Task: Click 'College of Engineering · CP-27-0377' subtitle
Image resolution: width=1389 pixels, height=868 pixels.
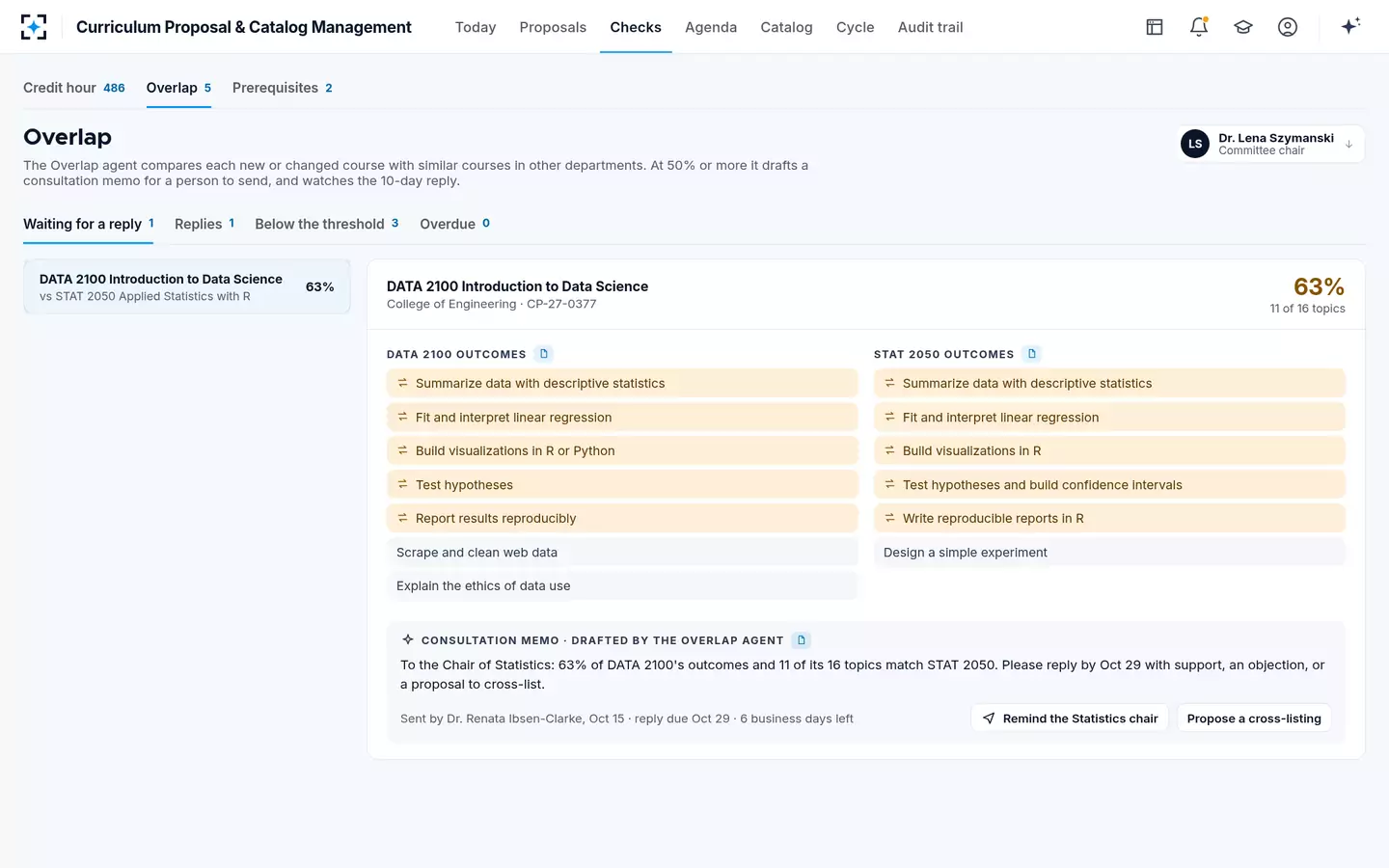Action: [x=492, y=304]
